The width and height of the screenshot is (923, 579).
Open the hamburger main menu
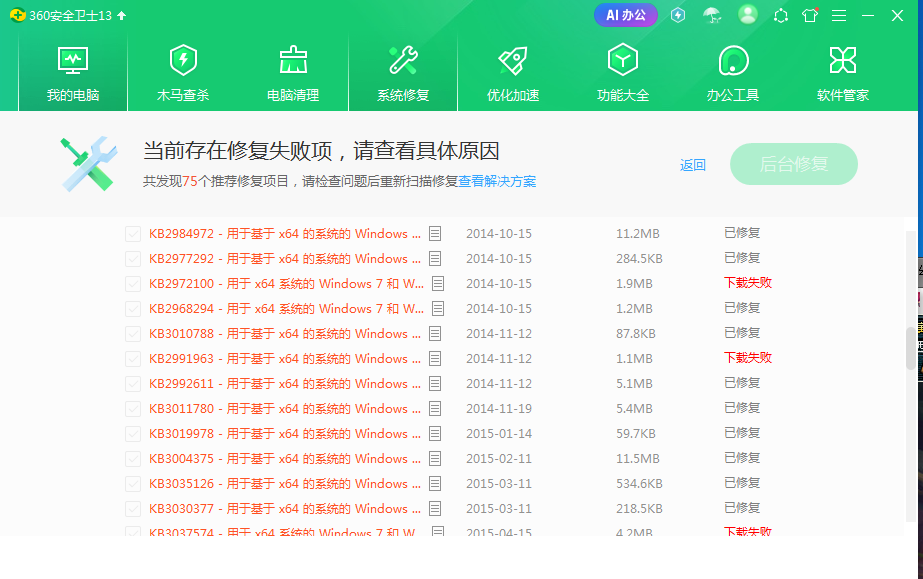click(839, 15)
